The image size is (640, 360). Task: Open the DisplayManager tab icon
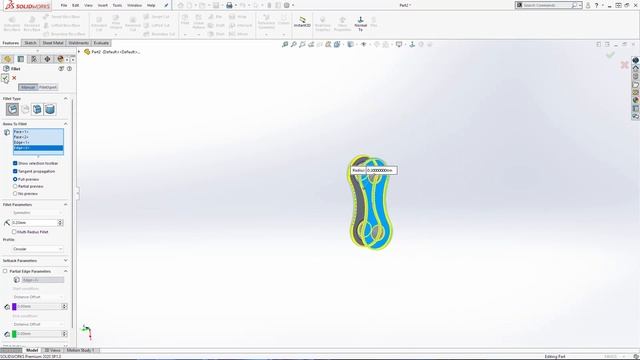tap(60, 59)
